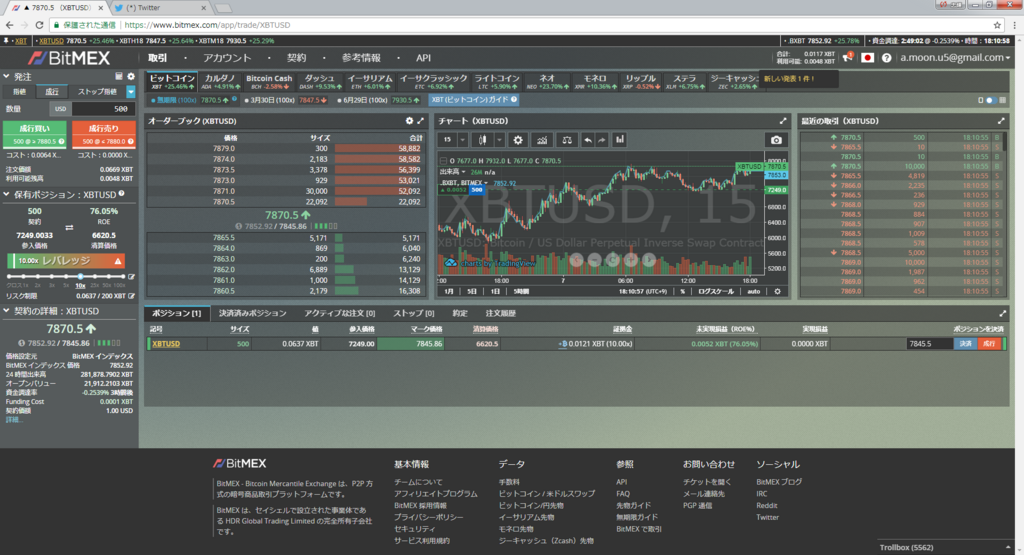The height and width of the screenshot is (555, 1024).
Task: Set leverage slider to 25x mark
Action: [x=95, y=277]
